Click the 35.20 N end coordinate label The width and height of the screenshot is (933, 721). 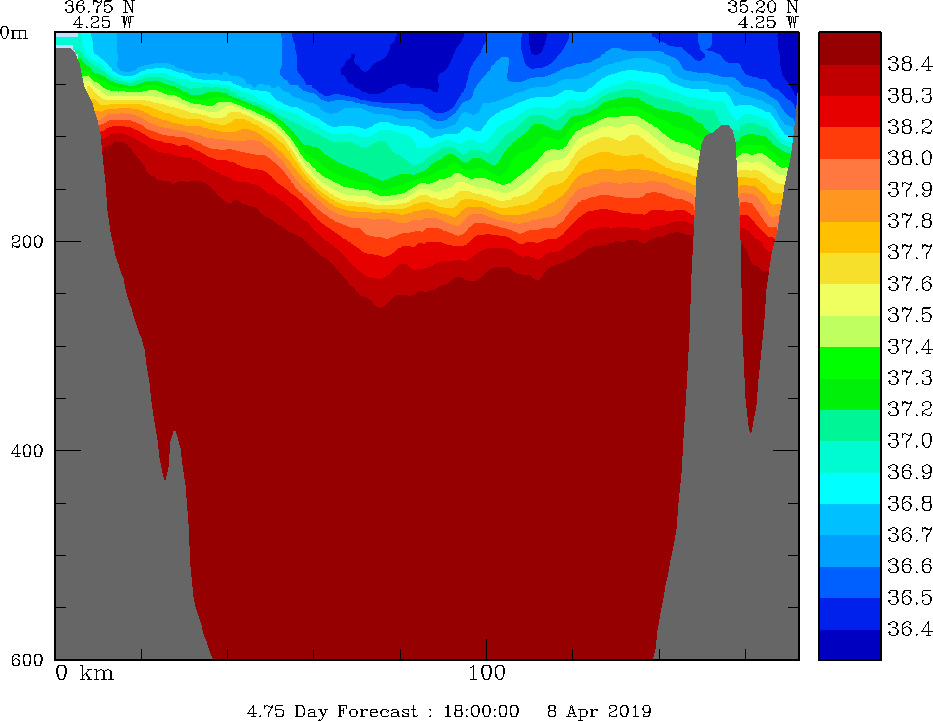pyautogui.click(x=762, y=6)
